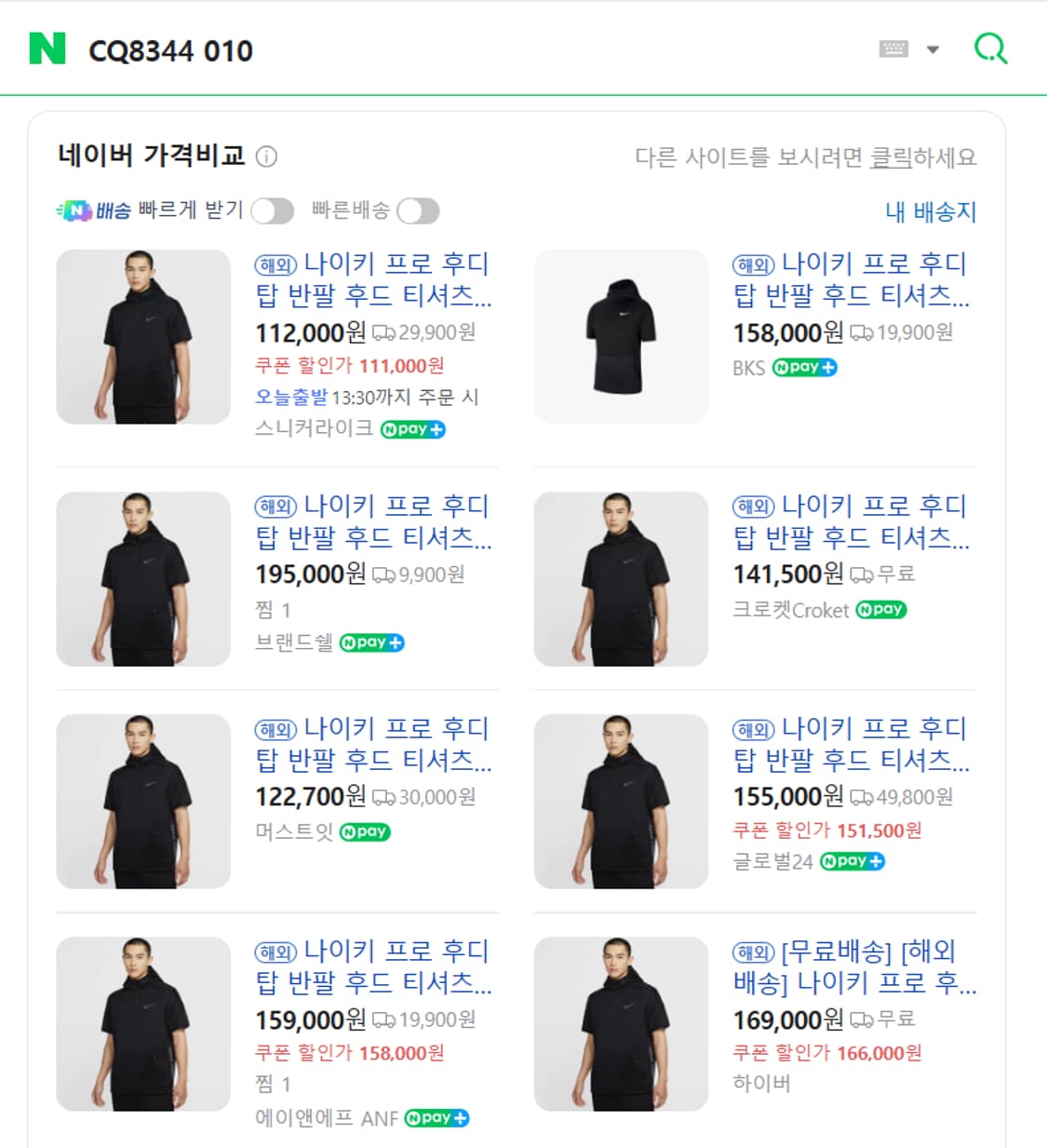Expand the keyboard options dropdown arrow
Image resolution: width=1047 pixels, height=1148 pixels.
(x=933, y=49)
